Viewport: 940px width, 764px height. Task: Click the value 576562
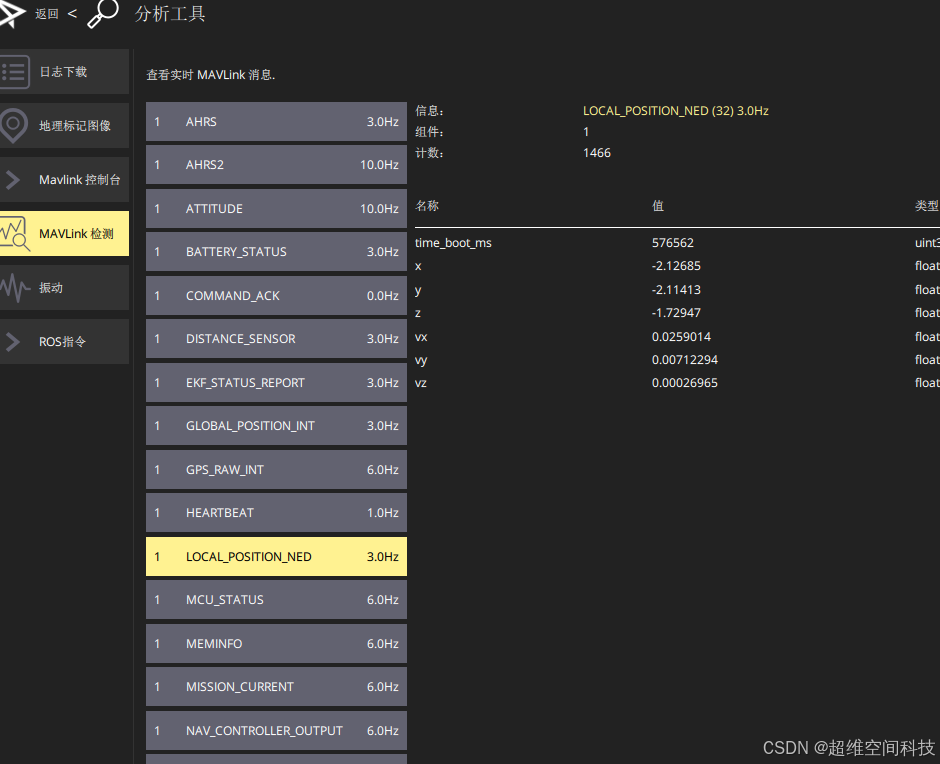pos(673,243)
